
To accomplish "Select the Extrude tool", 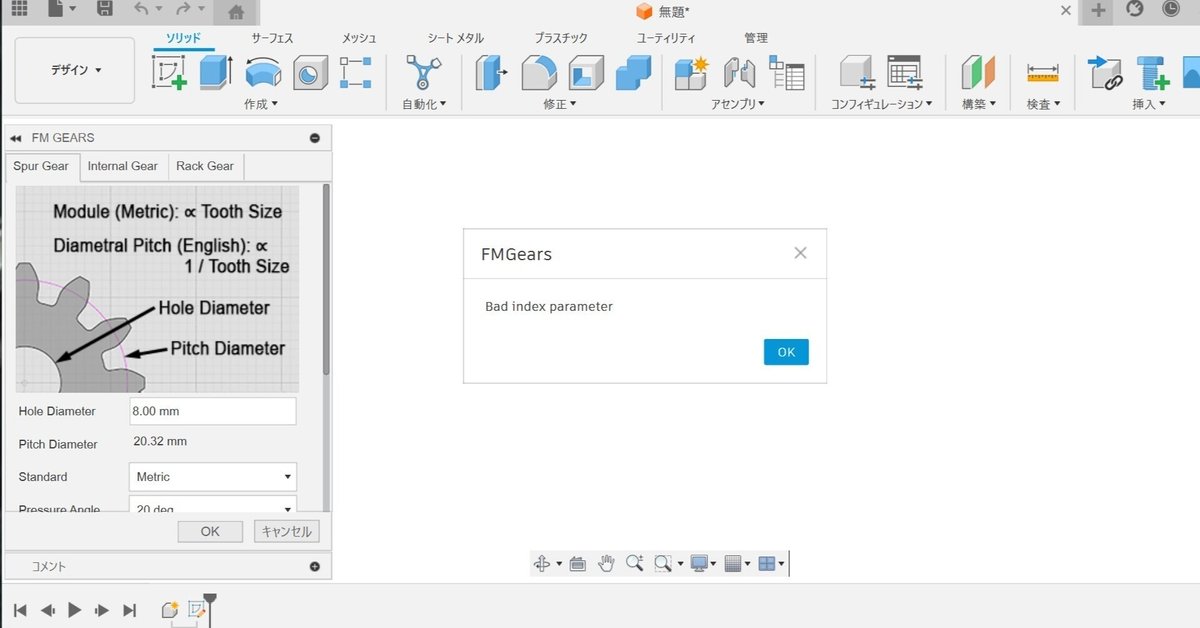I will click(x=216, y=73).
